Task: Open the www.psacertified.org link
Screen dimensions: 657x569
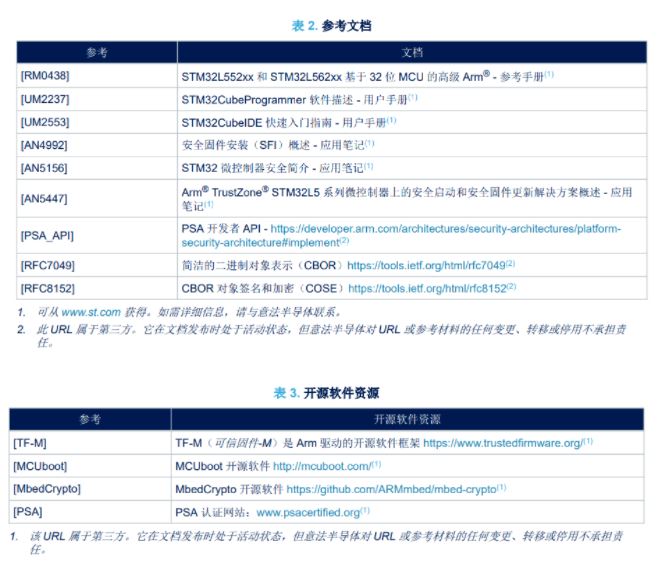Action: click(x=308, y=512)
